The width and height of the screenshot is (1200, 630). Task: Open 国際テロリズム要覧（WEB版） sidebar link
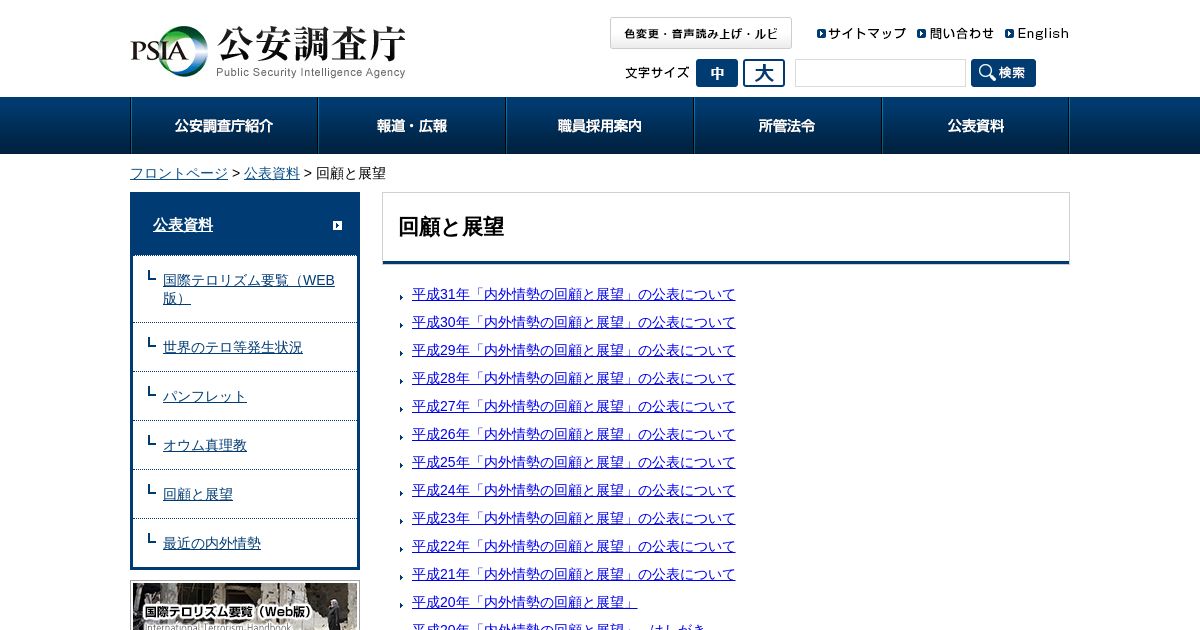pyautogui.click(x=249, y=289)
